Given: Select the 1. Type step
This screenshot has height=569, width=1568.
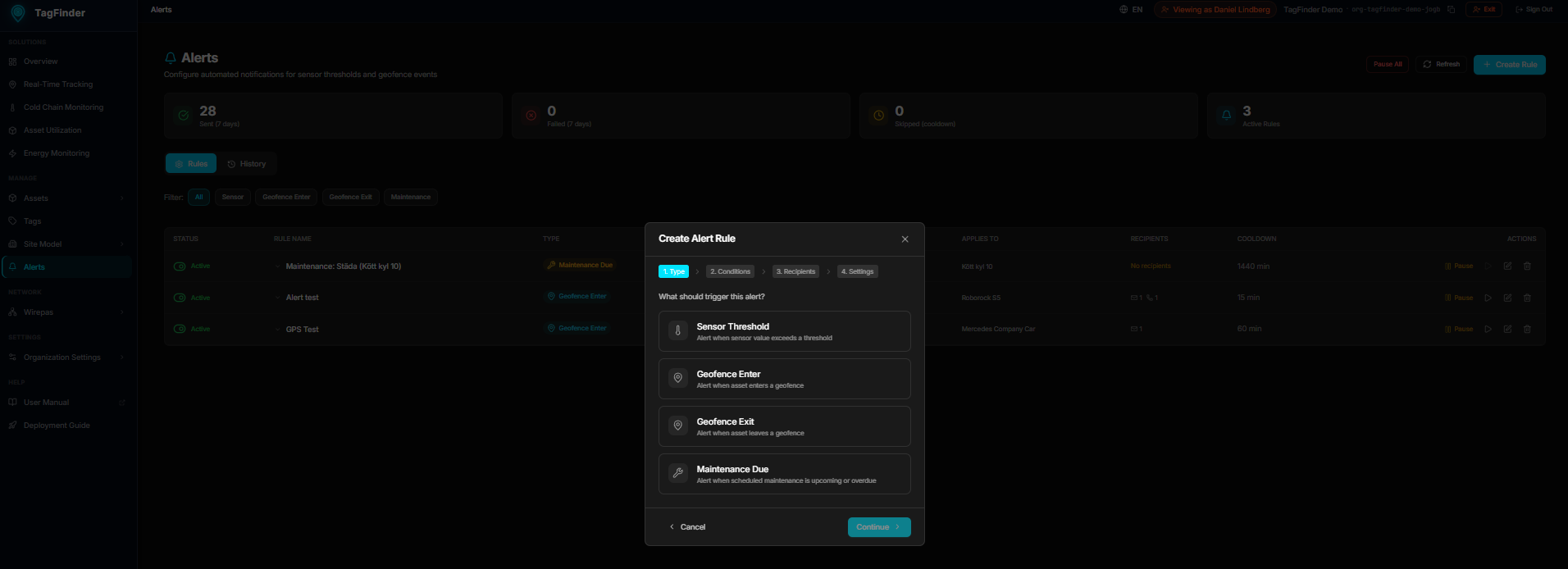Looking at the screenshot, I should click(x=673, y=271).
